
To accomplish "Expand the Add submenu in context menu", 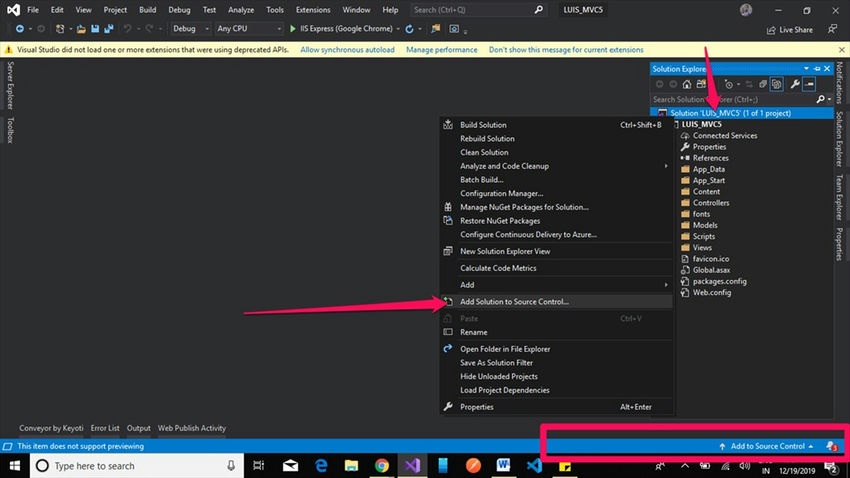I will [666, 285].
